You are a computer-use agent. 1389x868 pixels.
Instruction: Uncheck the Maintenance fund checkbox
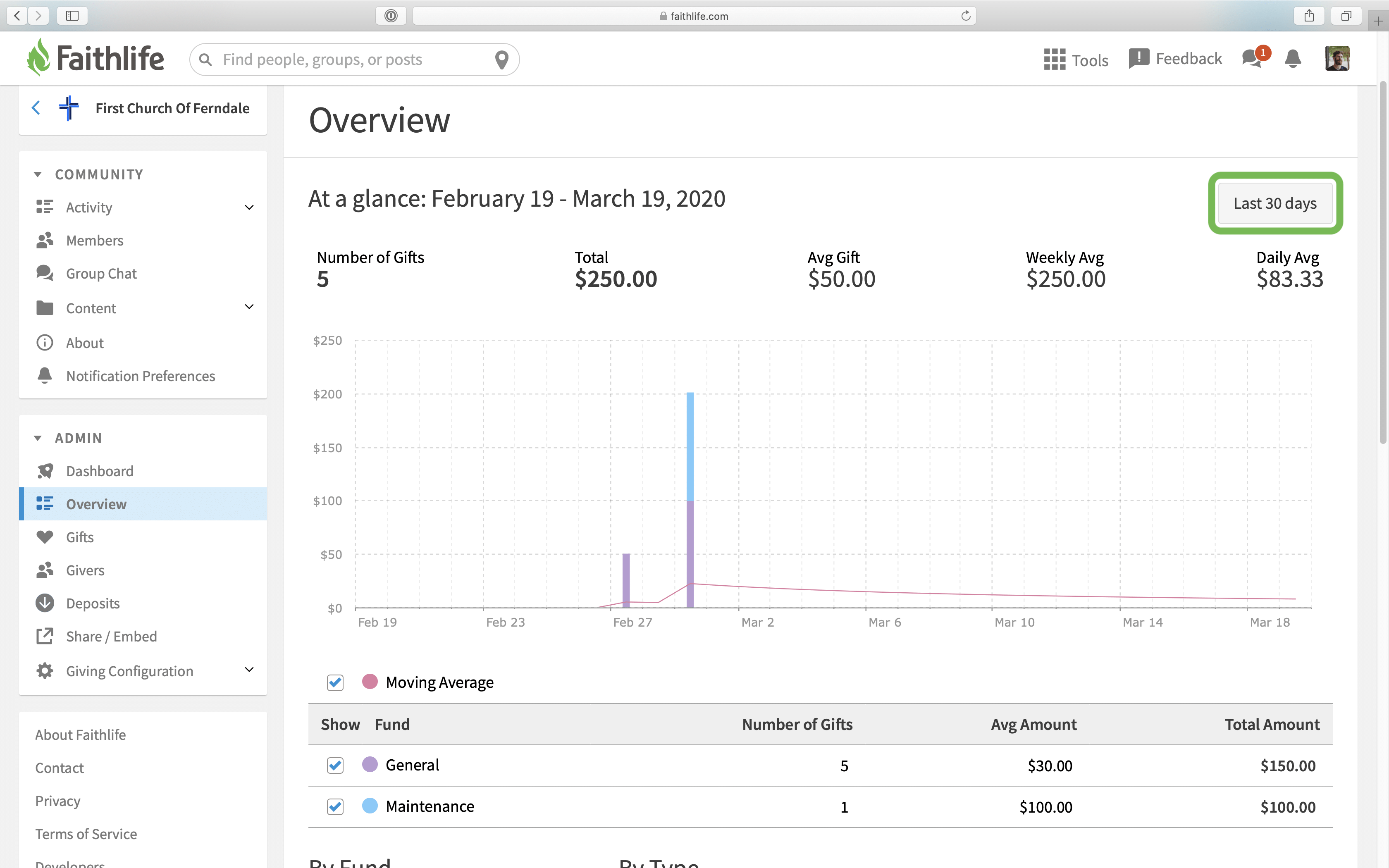pyautogui.click(x=335, y=806)
